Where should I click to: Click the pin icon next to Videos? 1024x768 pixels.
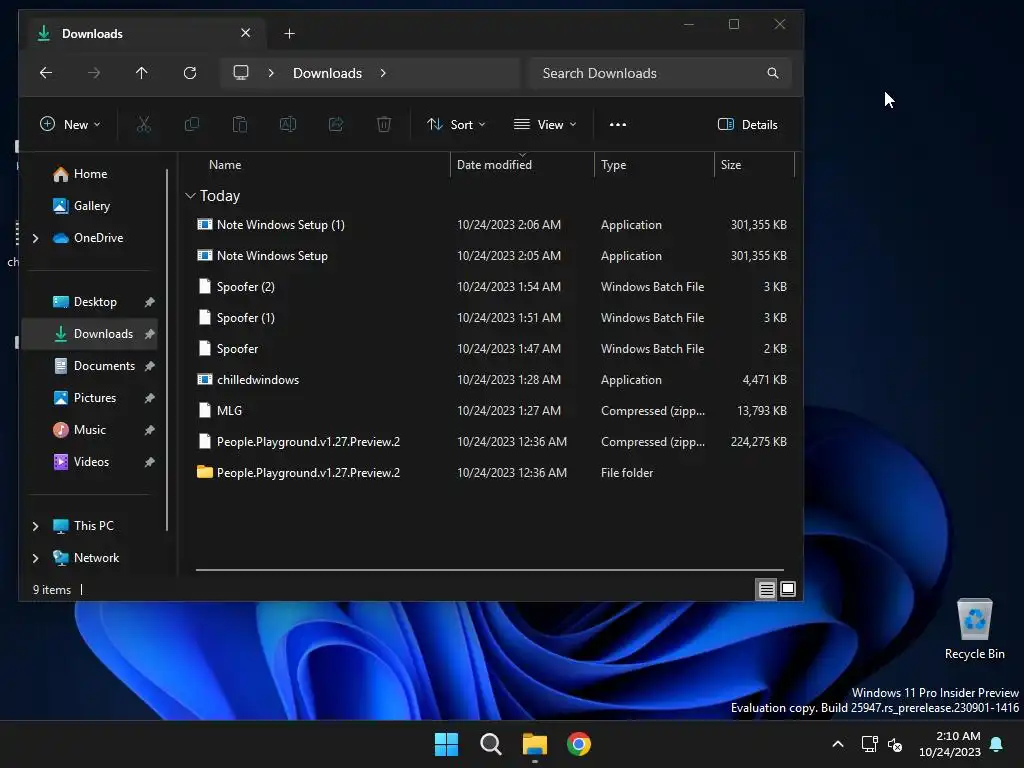coord(150,462)
